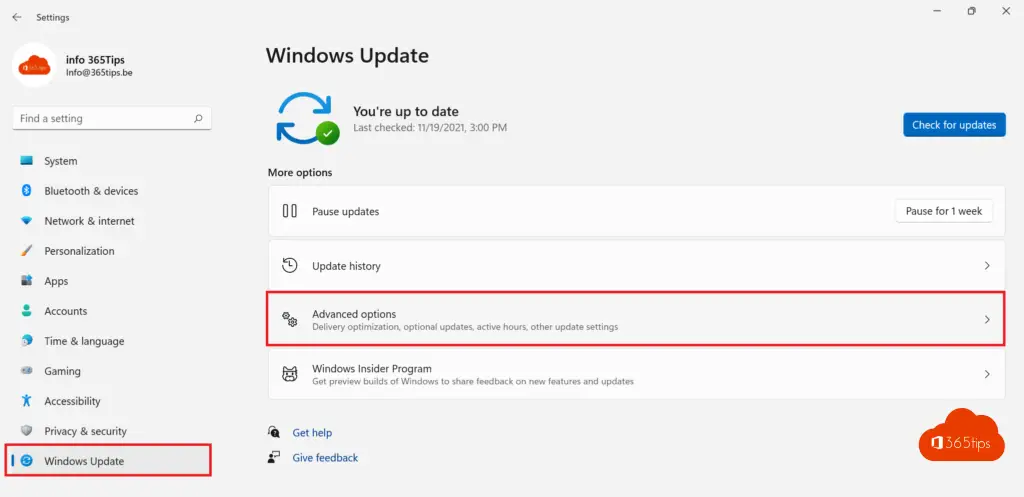Select Time & language in sidebar

84,341
